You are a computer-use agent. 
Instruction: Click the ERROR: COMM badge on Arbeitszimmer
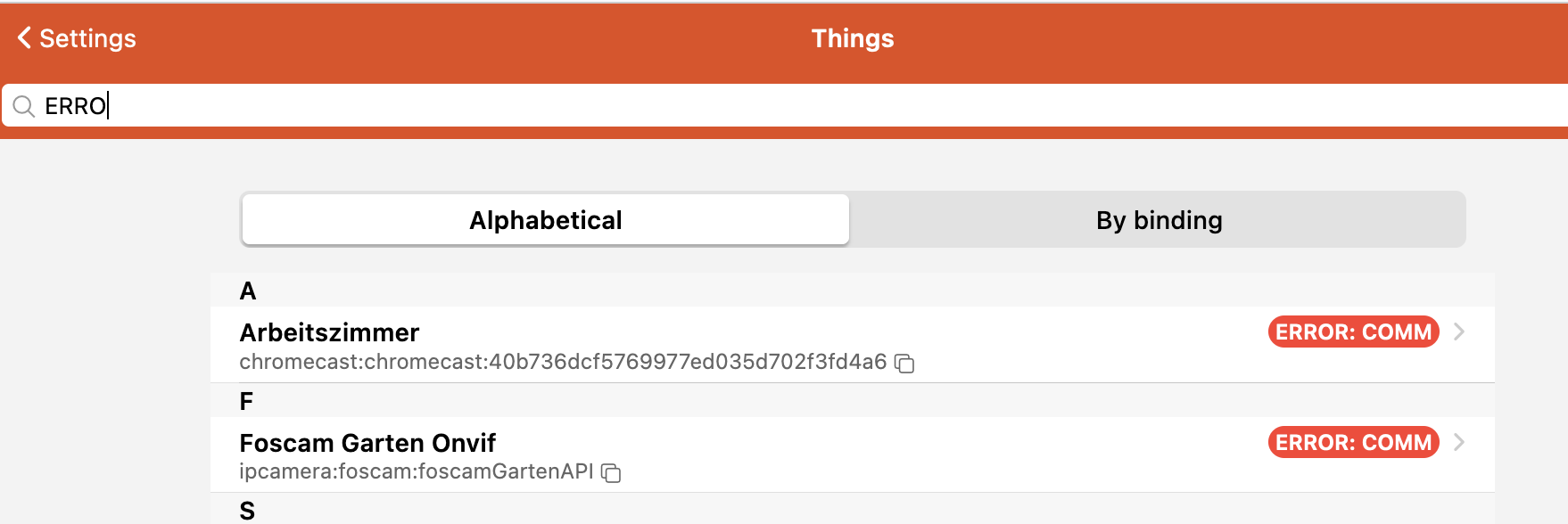coord(1353,332)
